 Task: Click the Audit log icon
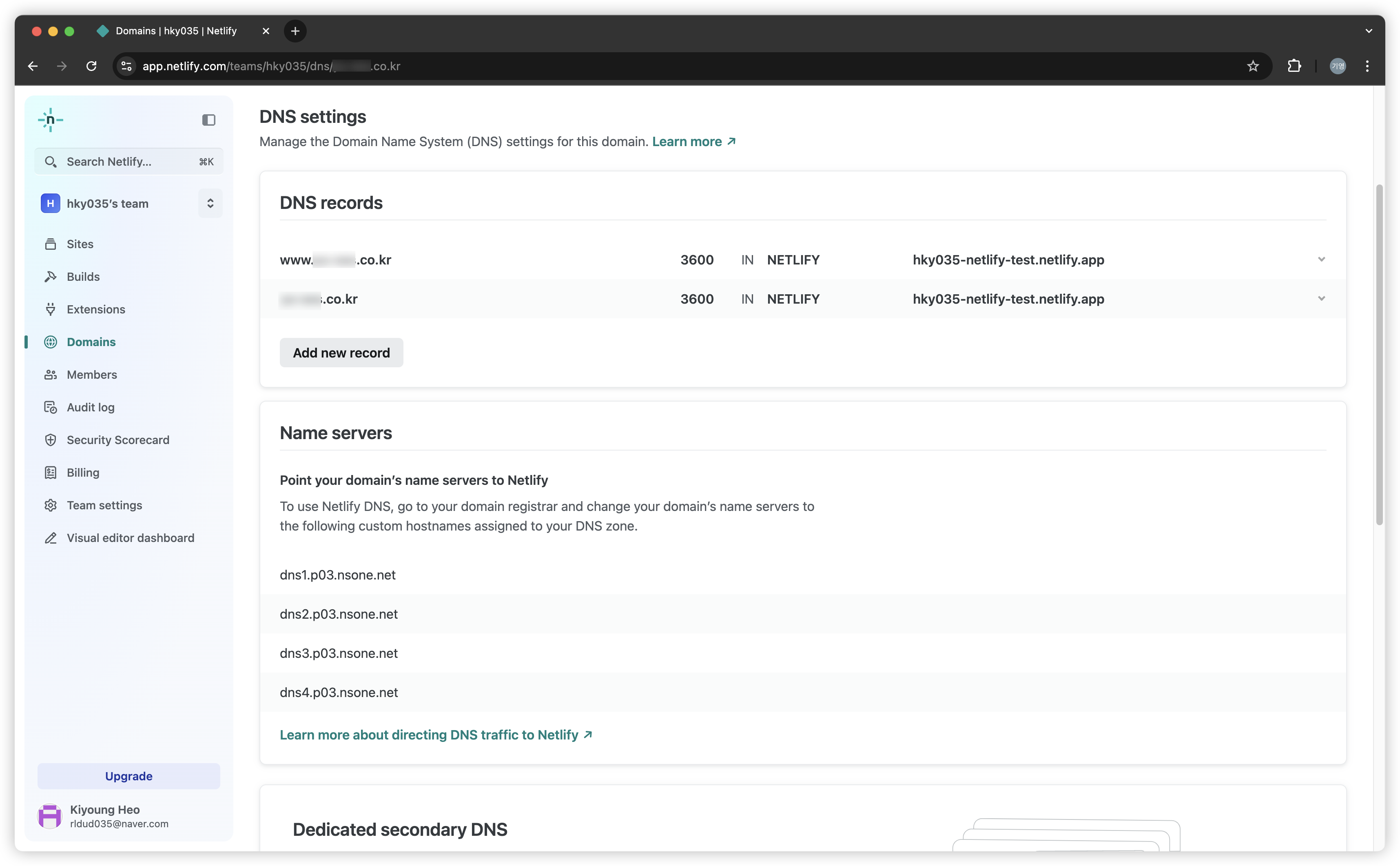click(x=50, y=407)
